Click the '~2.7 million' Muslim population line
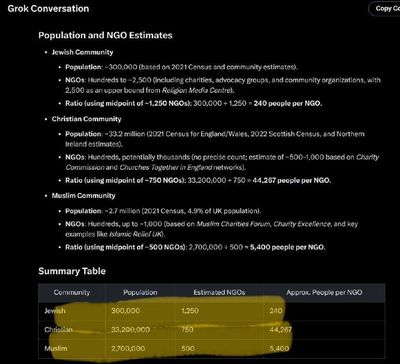400x364 pixels. point(163,211)
